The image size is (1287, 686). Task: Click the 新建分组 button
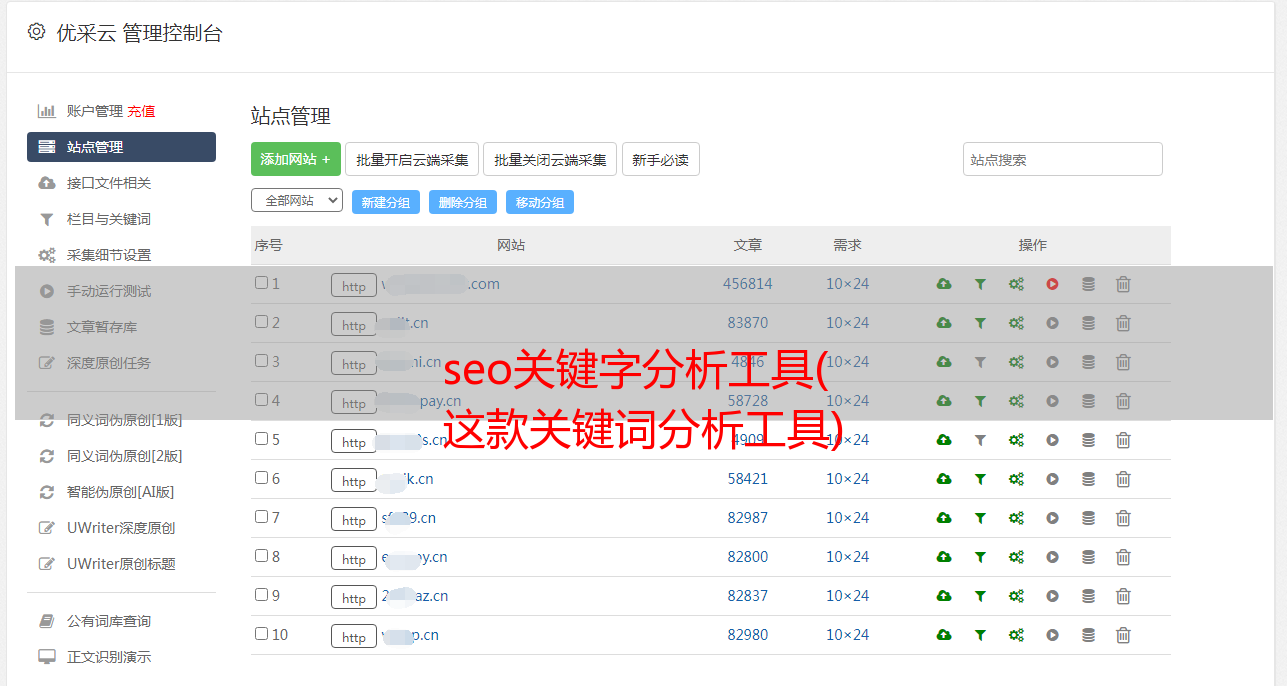tap(386, 202)
